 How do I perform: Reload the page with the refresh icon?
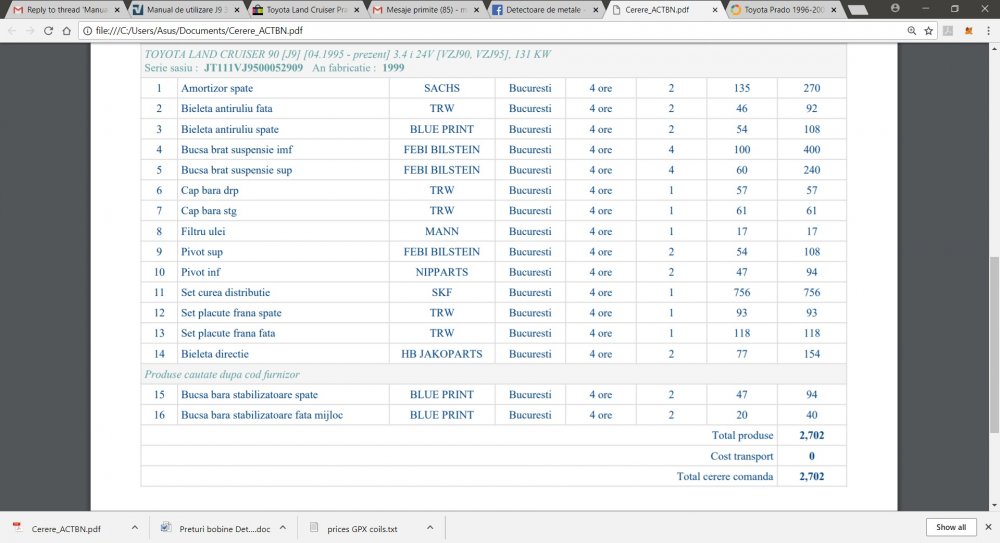pyautogui.click(x=48, y=31)
